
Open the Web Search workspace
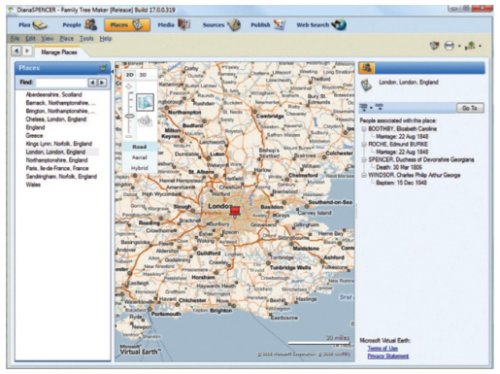point(321,25)
